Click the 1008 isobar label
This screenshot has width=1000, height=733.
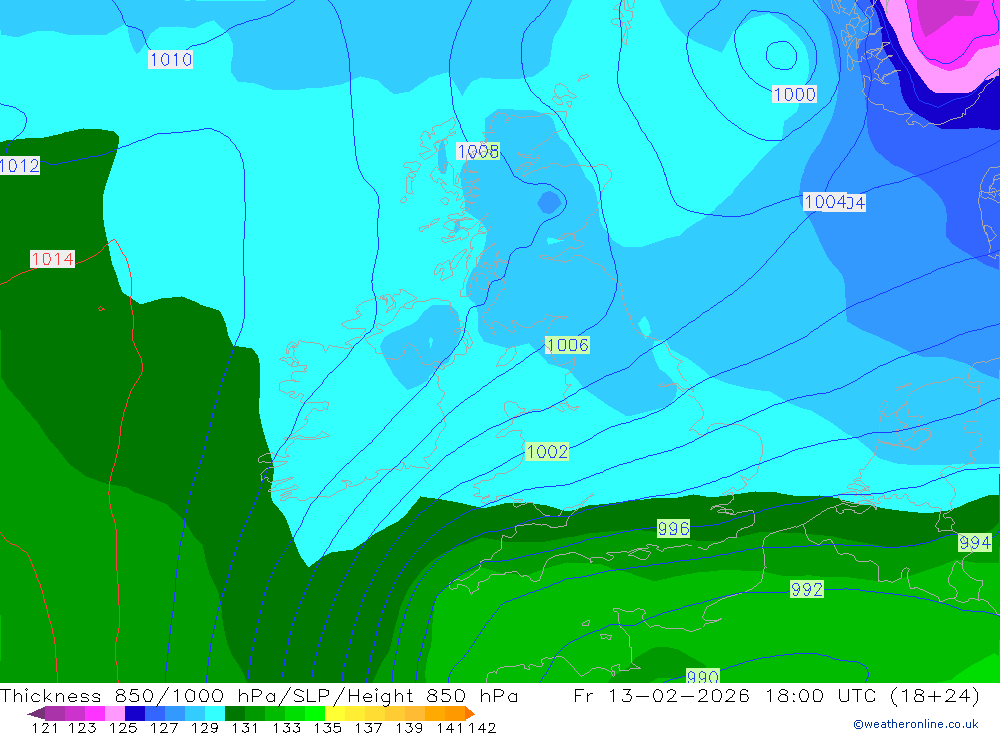point(478,151)
